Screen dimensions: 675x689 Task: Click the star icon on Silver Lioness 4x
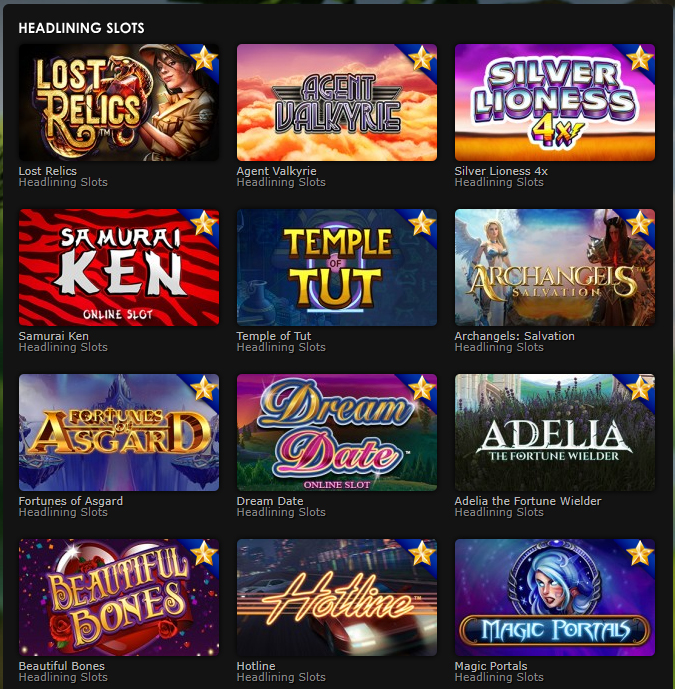pos(640,58)
